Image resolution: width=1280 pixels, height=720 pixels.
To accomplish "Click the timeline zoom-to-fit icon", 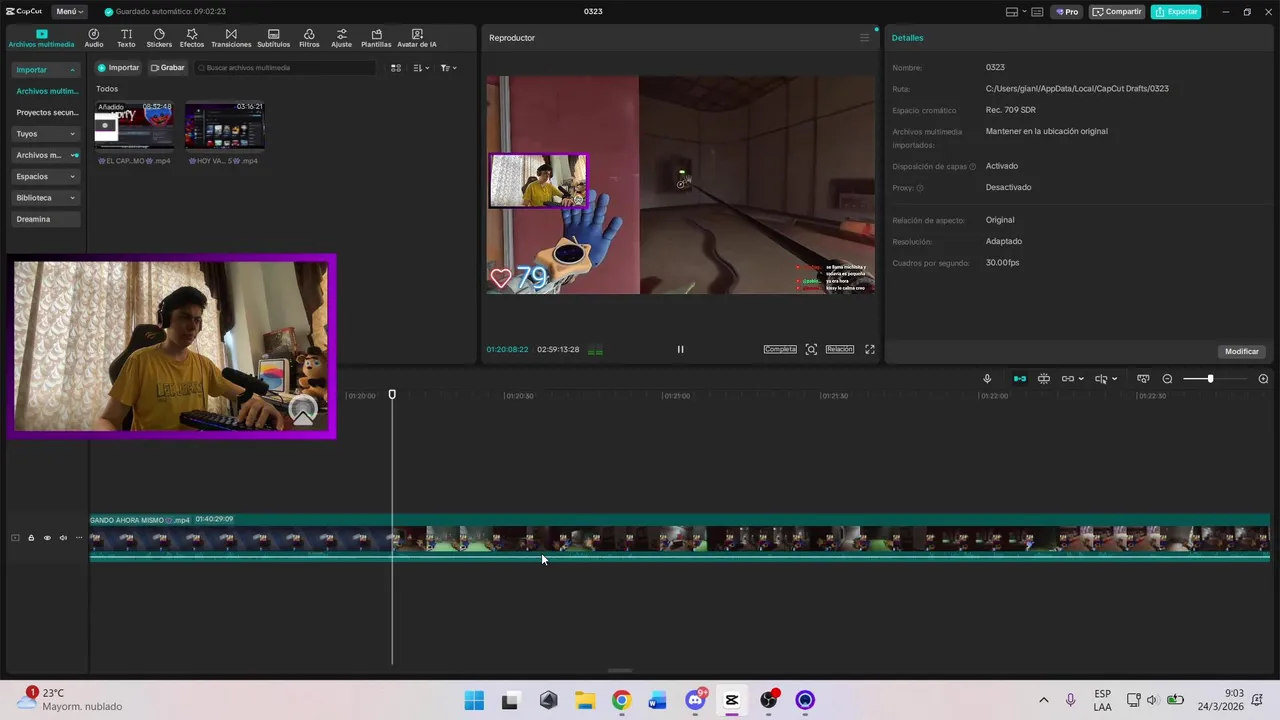I will tap(1143, 379).
